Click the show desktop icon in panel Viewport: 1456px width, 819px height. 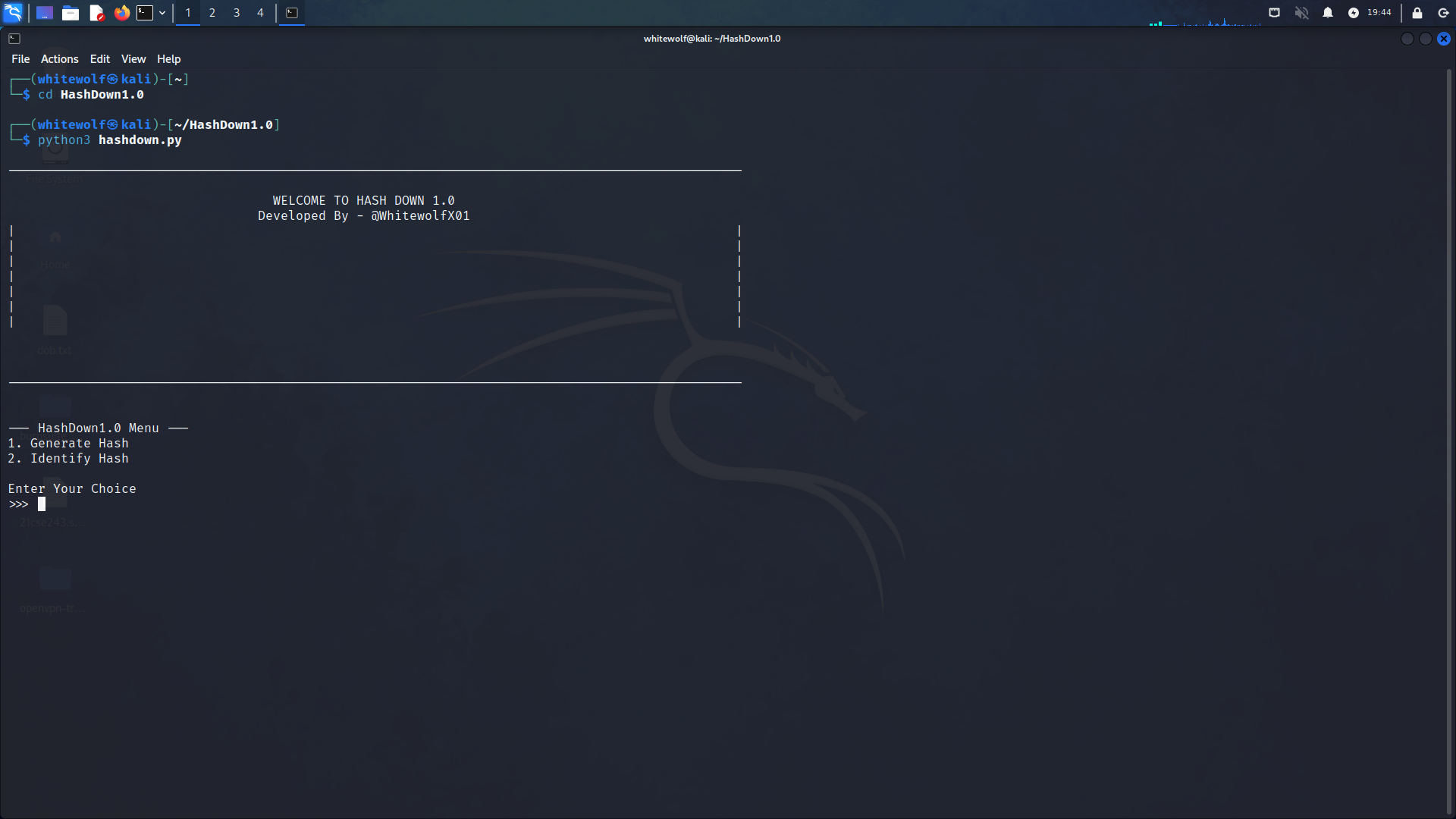point(45,13)
